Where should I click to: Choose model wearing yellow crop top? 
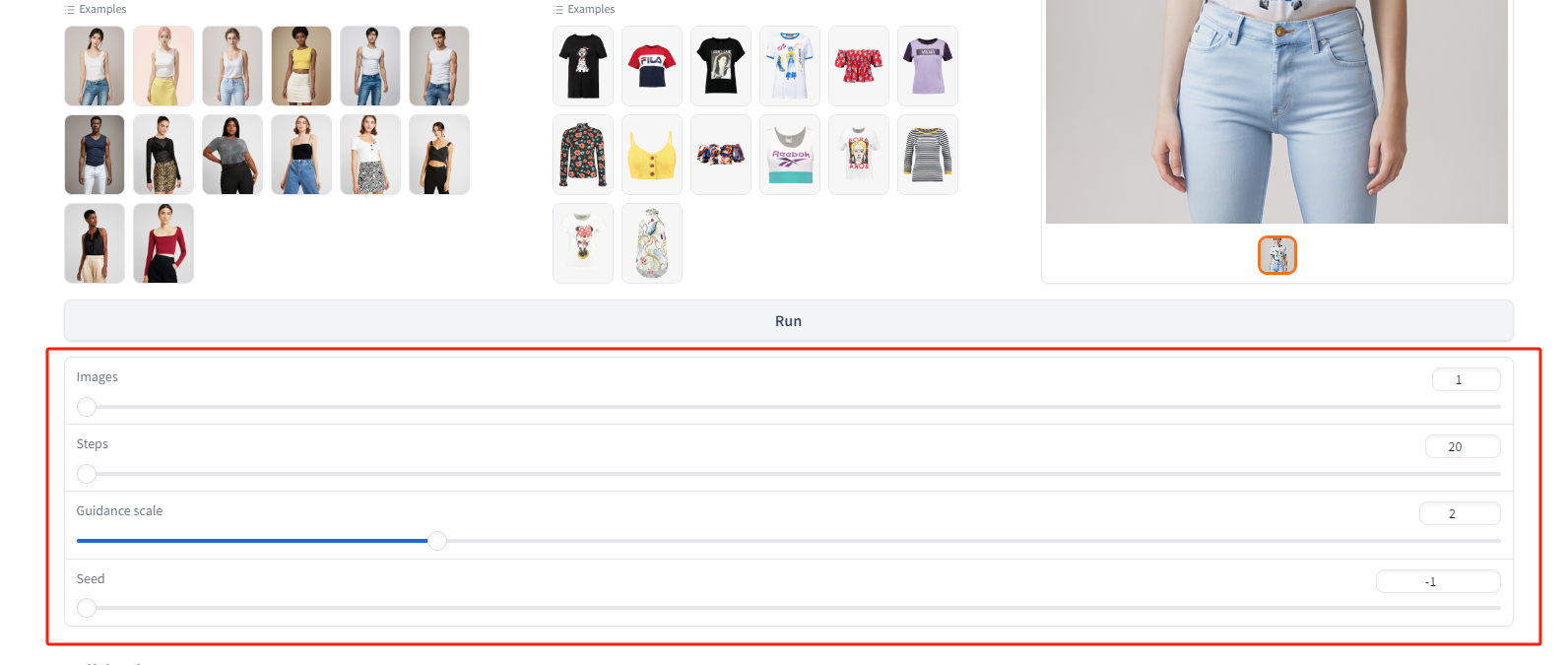(x=301, y=66)
